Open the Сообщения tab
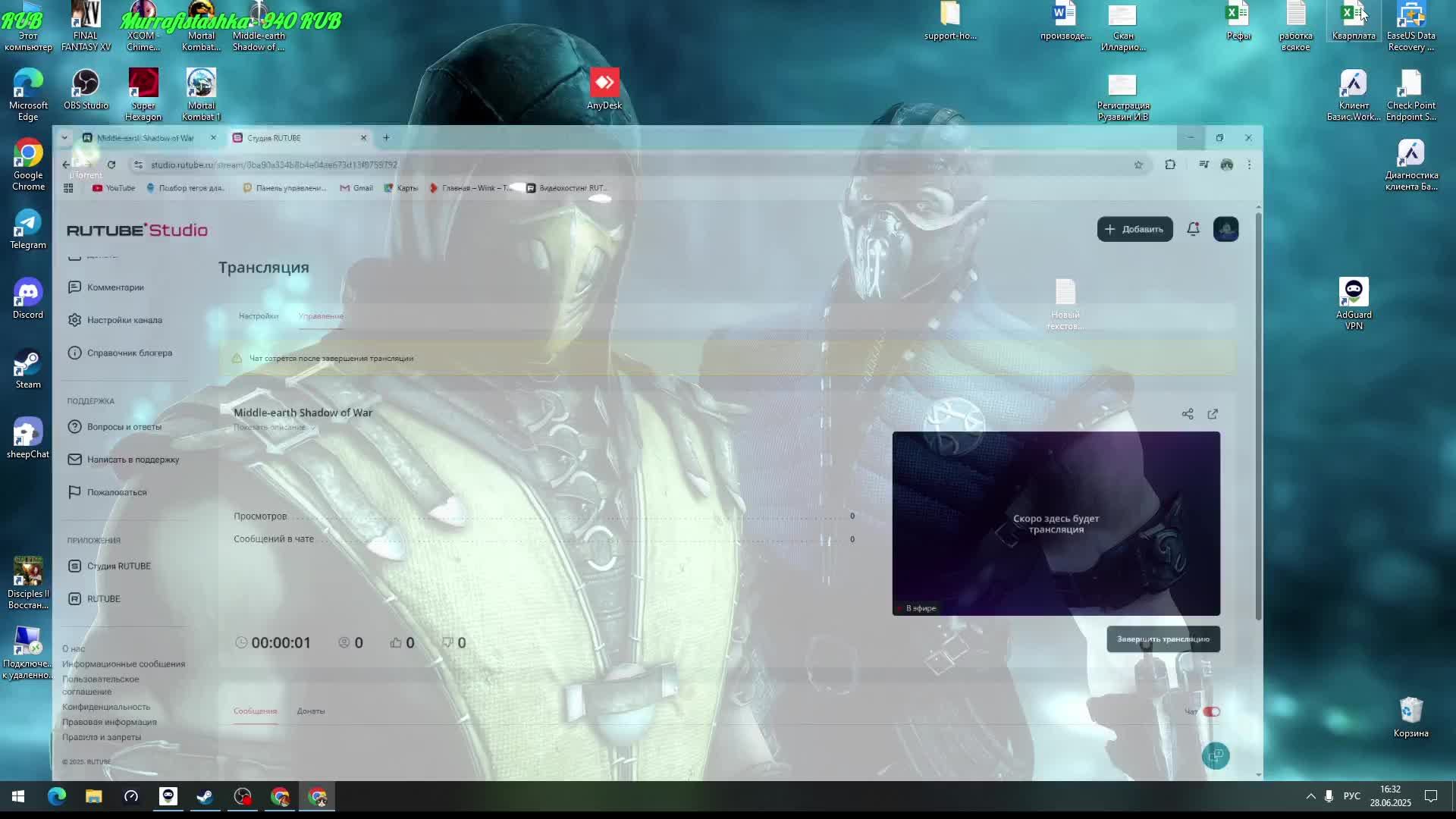Viewport: 1456px width, 819px height. (x=255, y=711)
